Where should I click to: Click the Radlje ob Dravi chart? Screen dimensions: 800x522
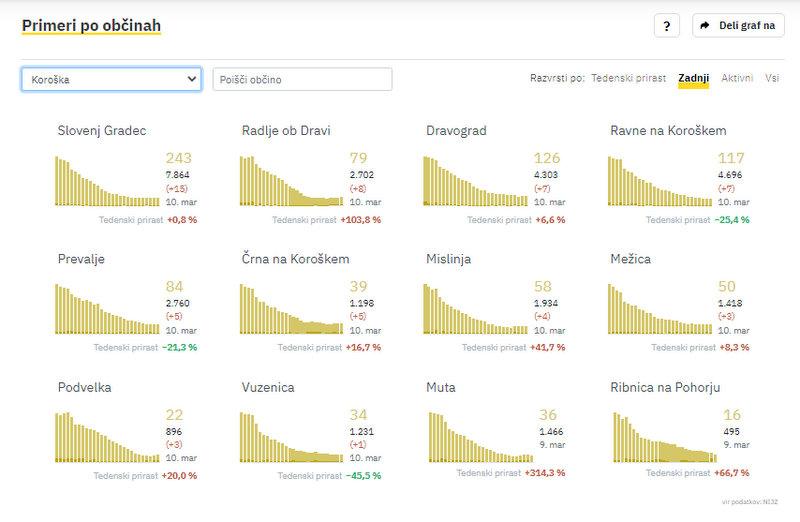point(290,180)
